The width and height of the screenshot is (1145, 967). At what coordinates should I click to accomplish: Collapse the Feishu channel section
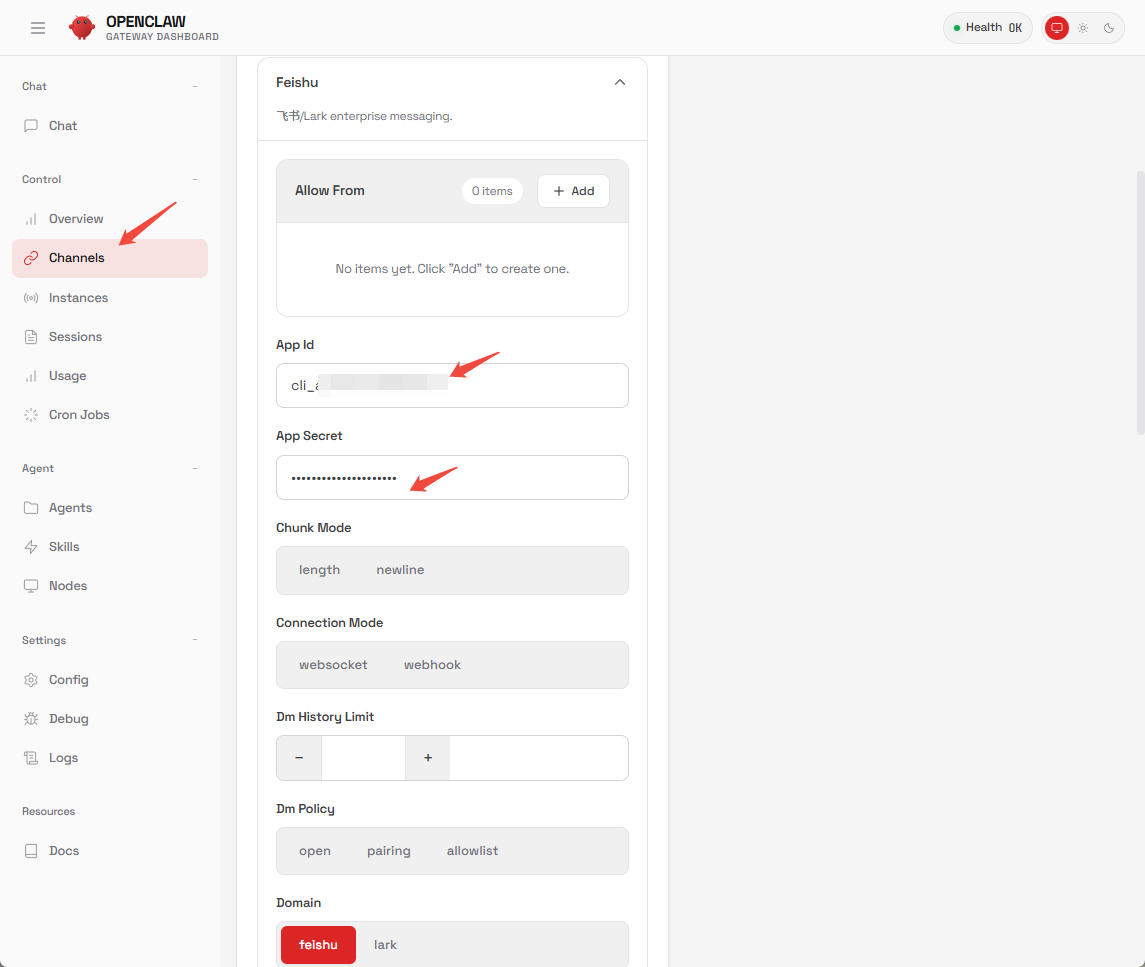pos(620,82)
